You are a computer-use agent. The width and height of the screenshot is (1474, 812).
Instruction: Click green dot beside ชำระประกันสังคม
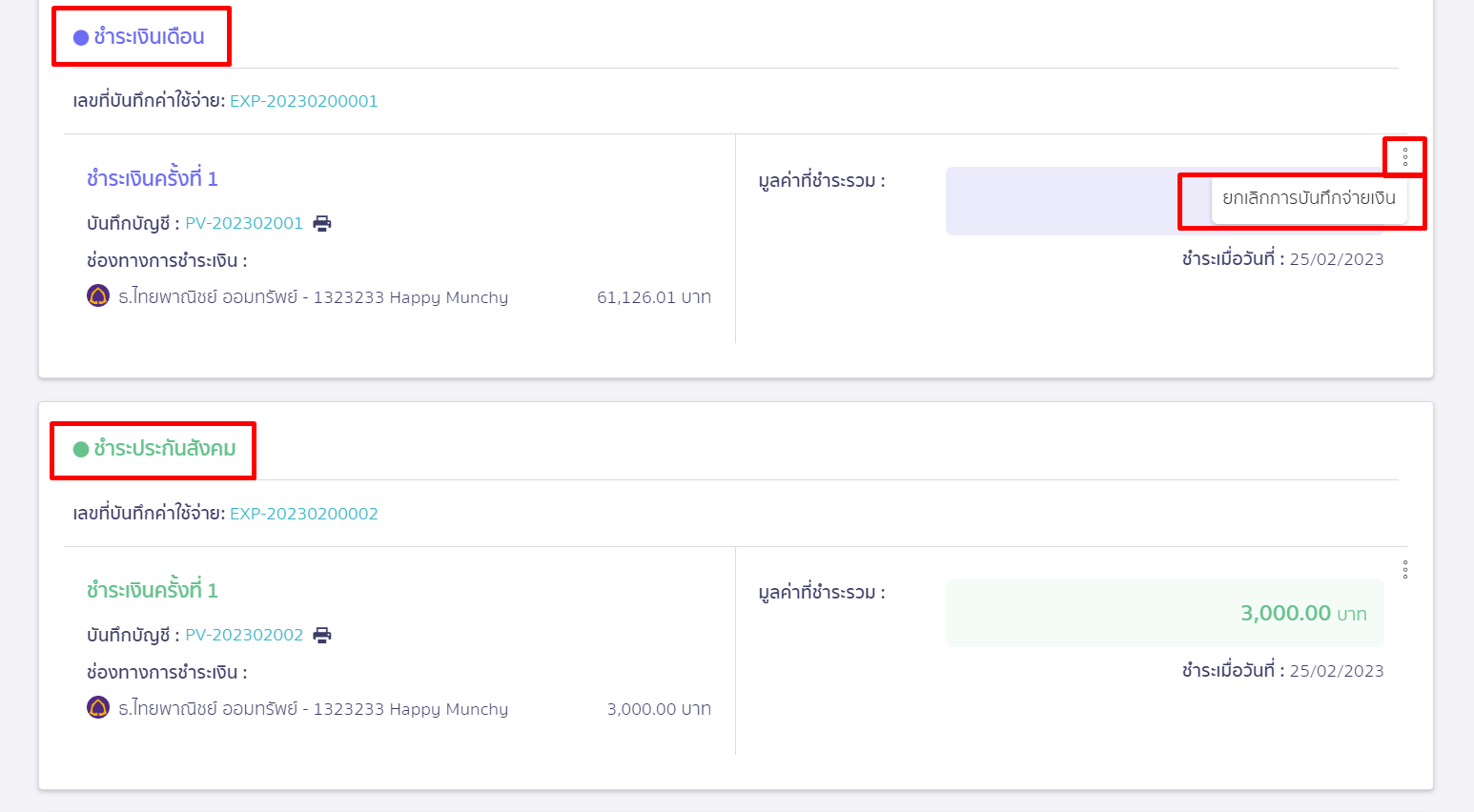pos(81,449)
